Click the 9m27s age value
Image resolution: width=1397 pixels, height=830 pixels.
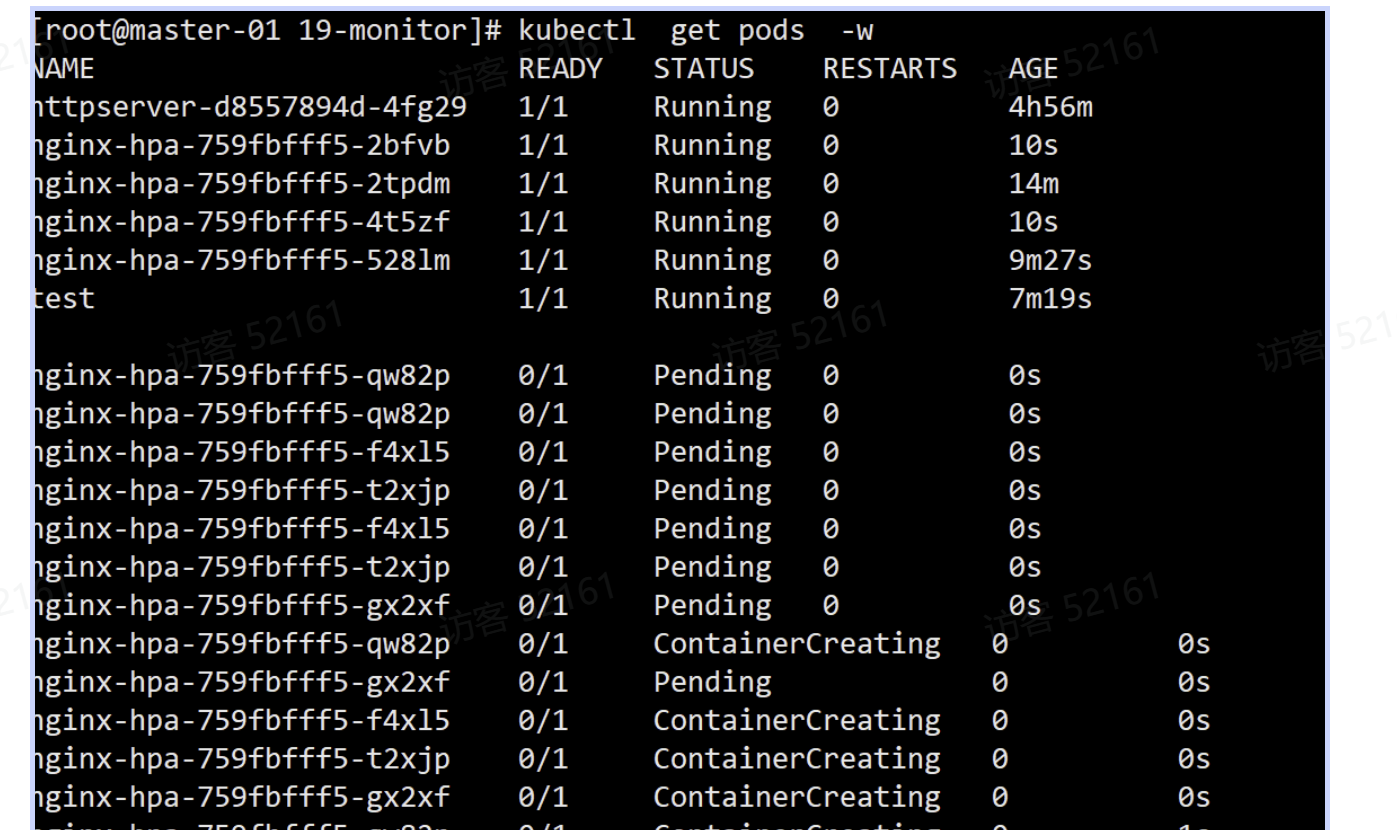pyautogui.click(x=1051, y=261)
